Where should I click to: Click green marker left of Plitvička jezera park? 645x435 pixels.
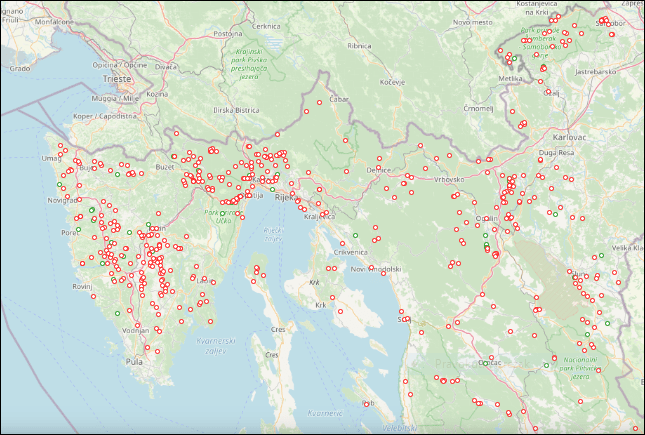coord(547,365)
